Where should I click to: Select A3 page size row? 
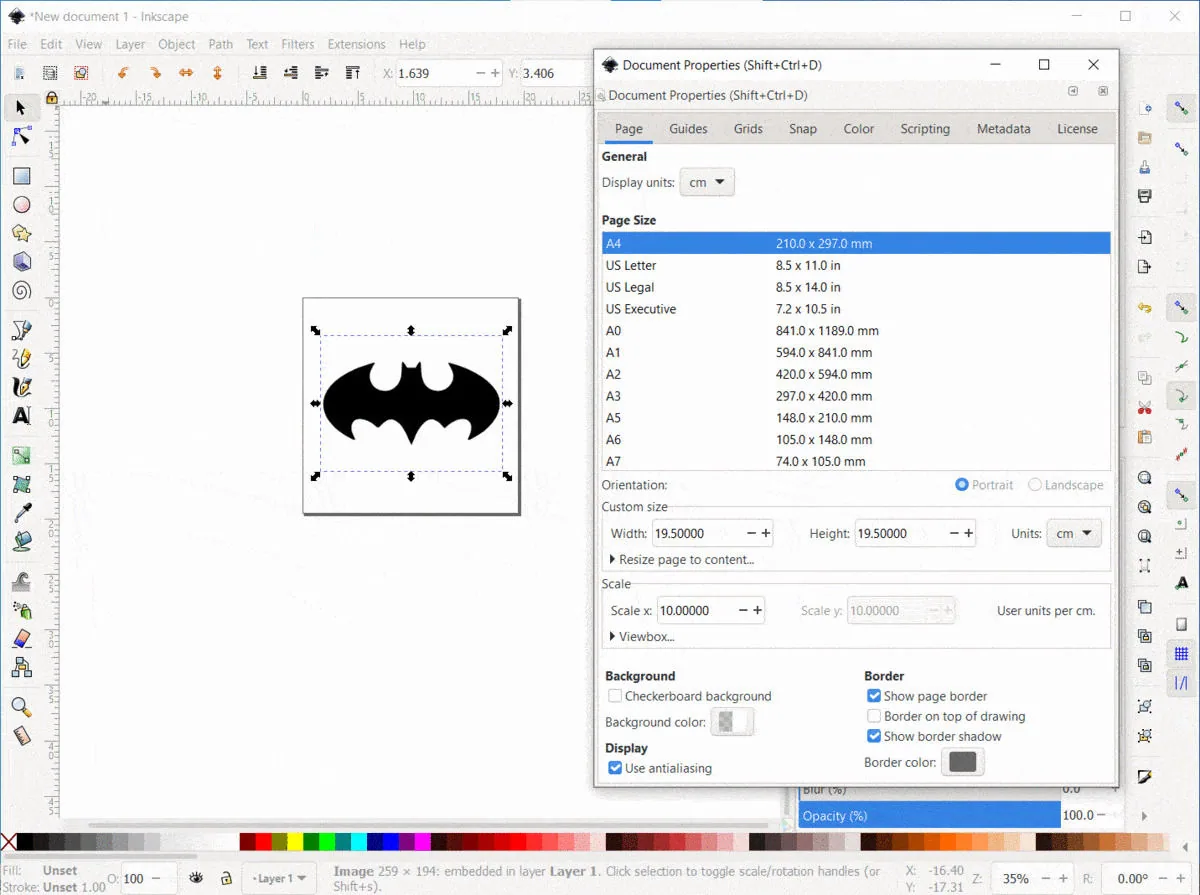(856, 396)
